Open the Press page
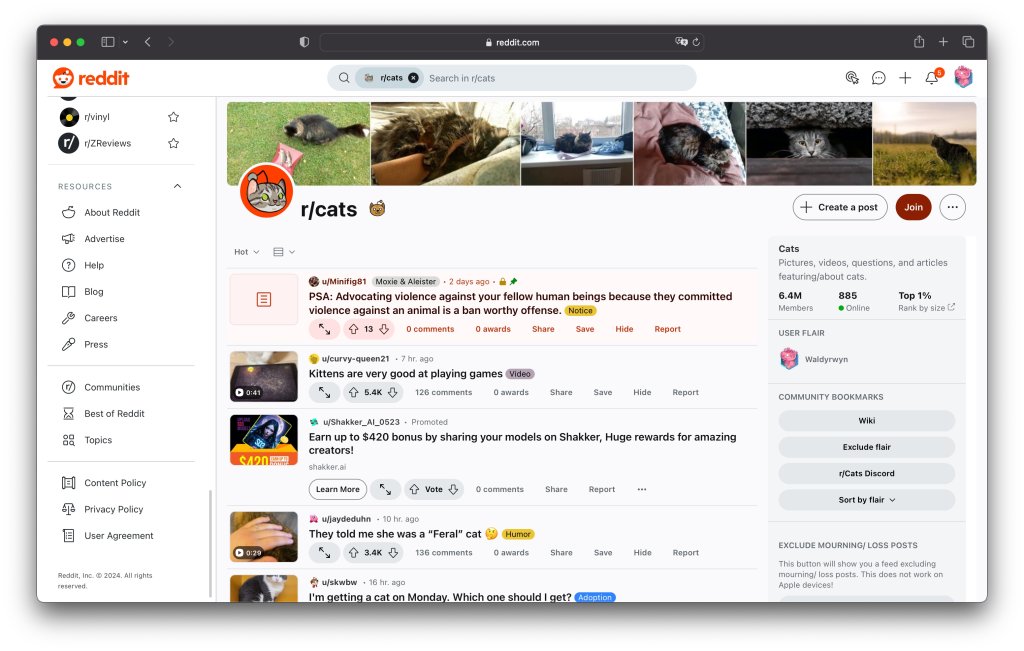The image size is (1024, 651). coord(96,344)
